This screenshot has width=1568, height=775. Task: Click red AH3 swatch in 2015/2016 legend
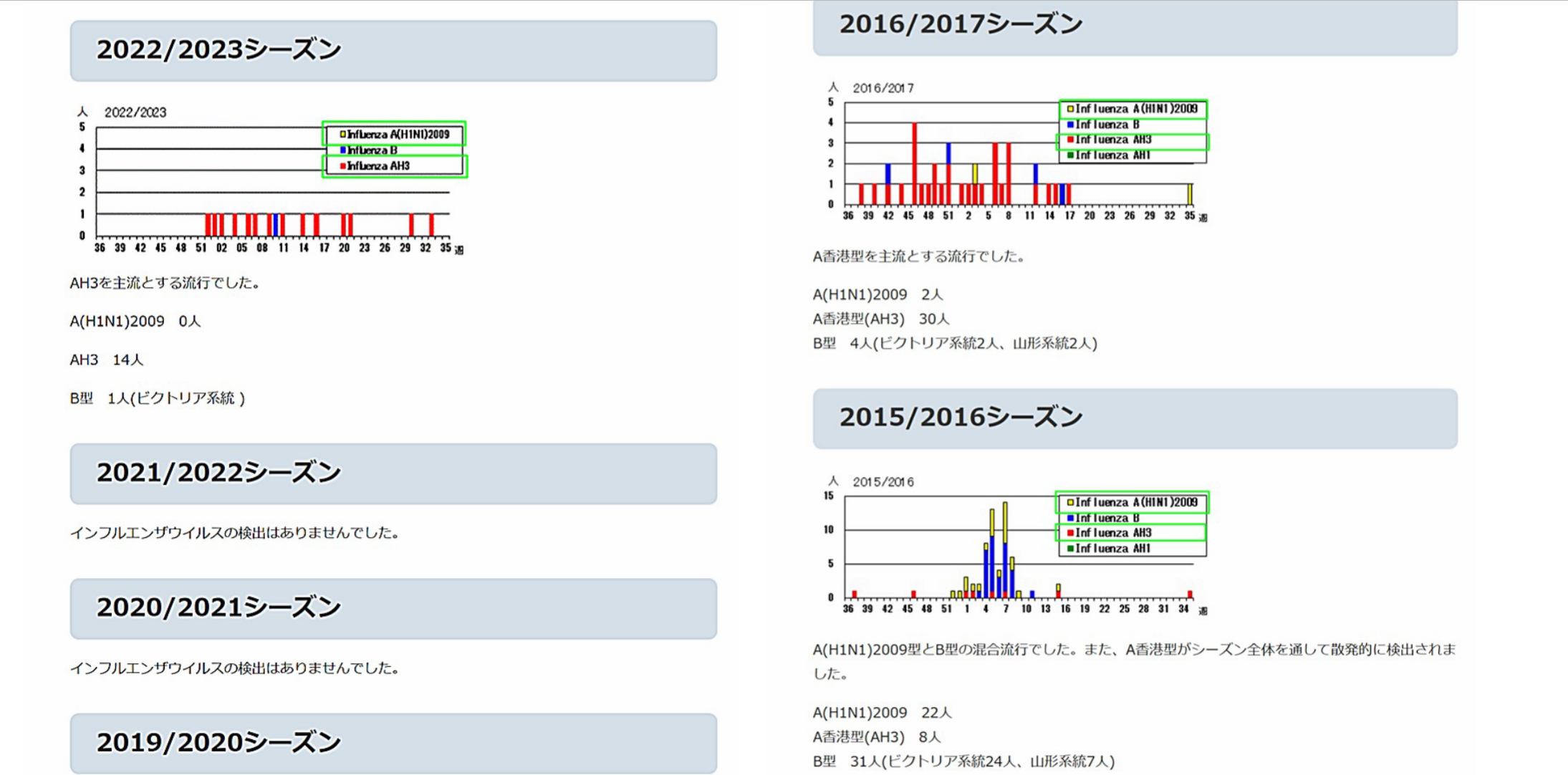click(x=1070, y=533)
